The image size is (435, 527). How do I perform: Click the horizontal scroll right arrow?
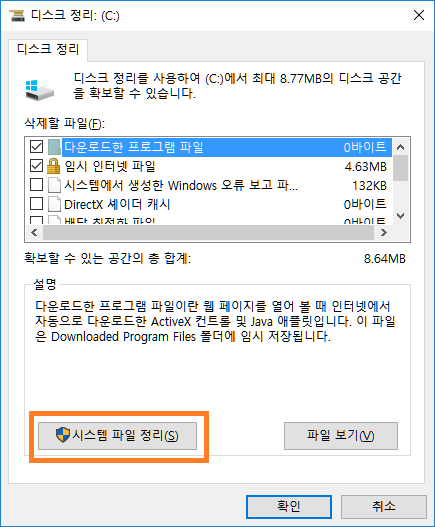point(384,233)
